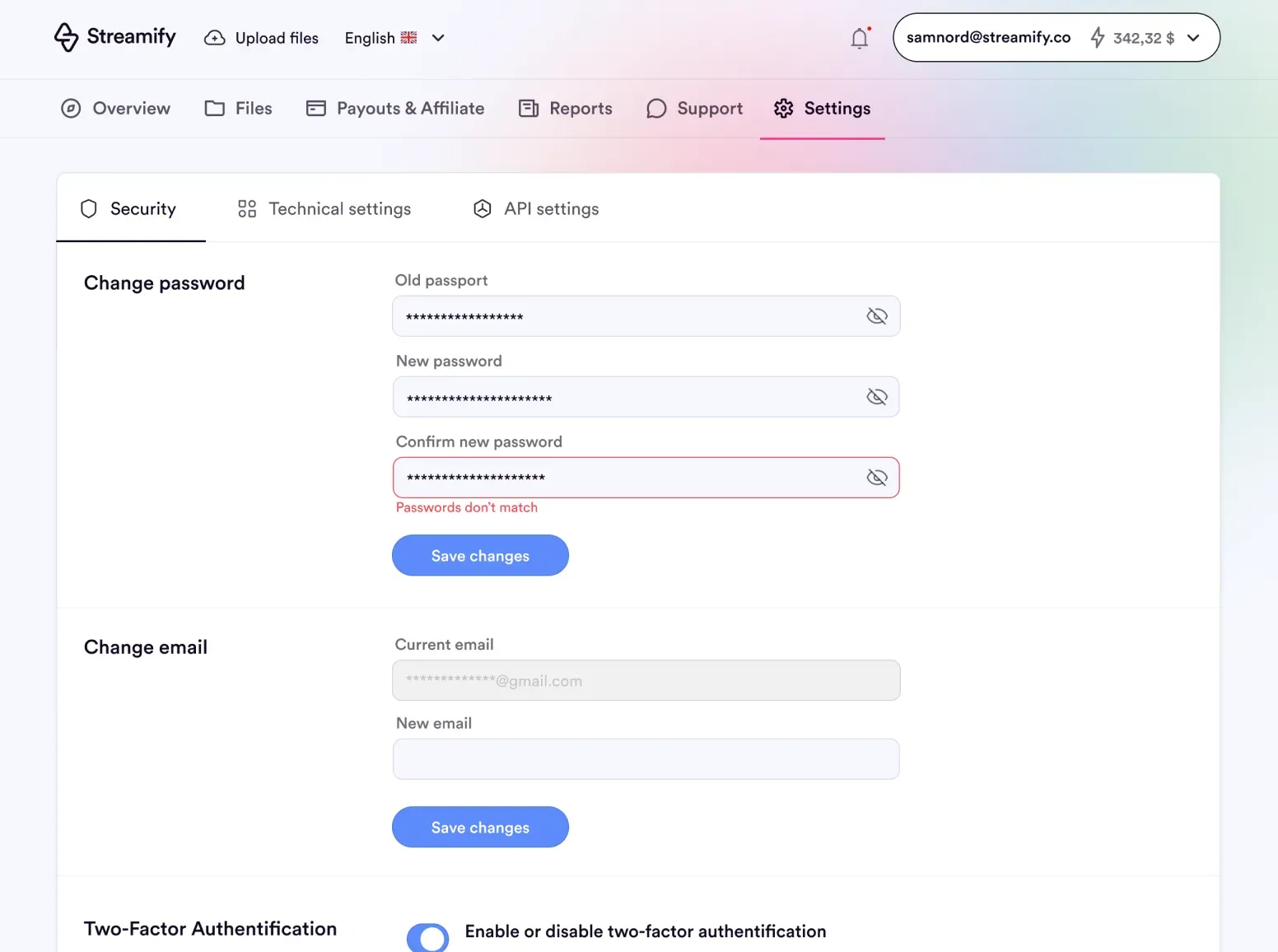Click the Files folder icon
Viewport: 1278px width, 952px height.
215,109
